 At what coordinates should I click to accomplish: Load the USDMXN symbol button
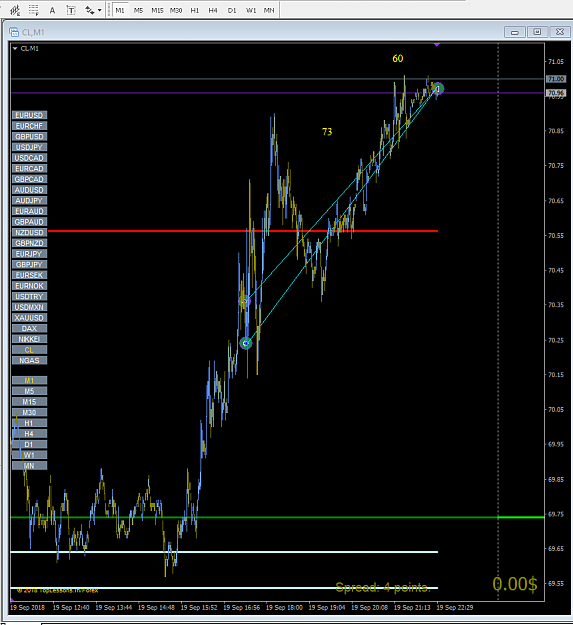pos(29,307)
